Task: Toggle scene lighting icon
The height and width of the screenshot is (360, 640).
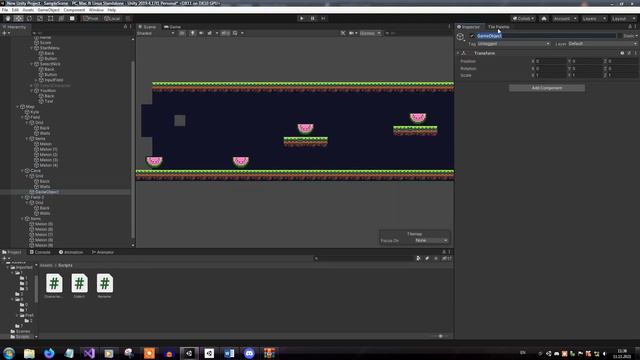Action: tap(192, 33)
